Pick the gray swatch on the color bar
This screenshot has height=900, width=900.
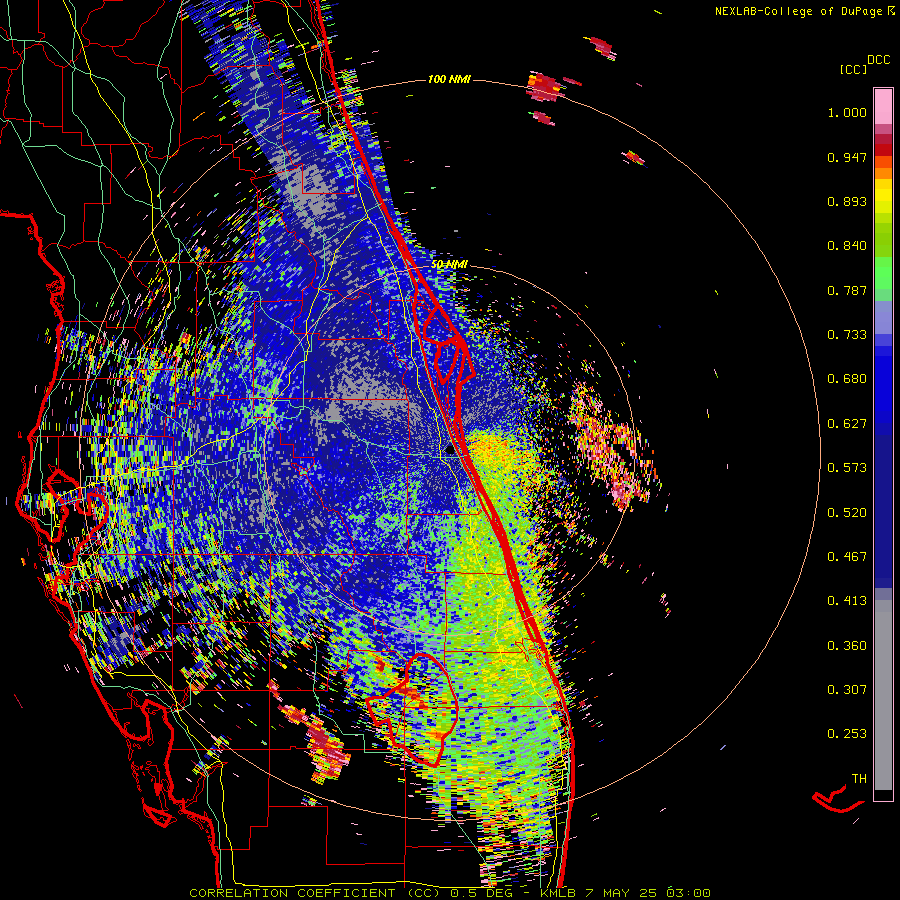[x=883, y=695]
